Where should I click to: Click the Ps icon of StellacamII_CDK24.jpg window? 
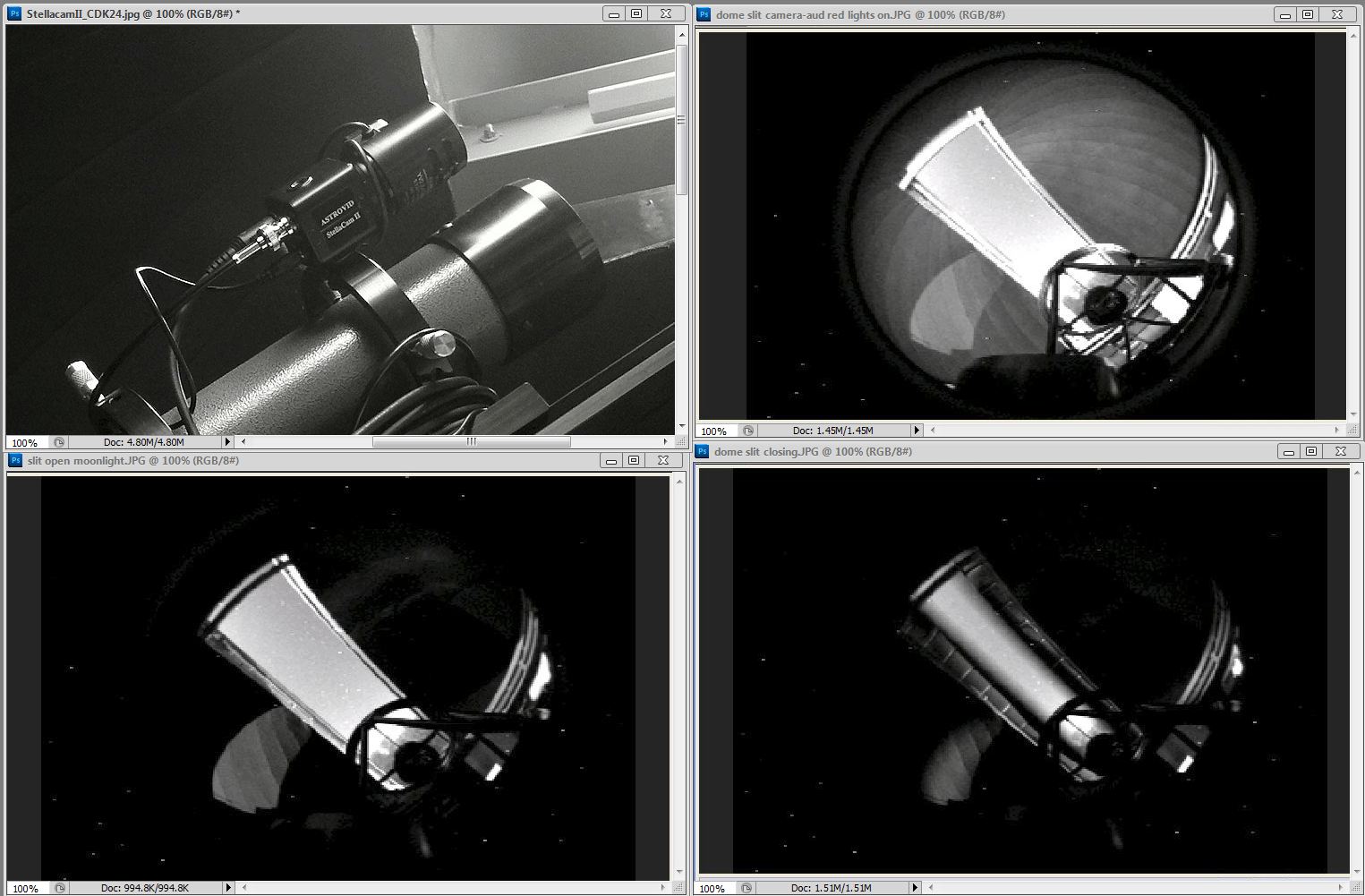click(14, 14)
